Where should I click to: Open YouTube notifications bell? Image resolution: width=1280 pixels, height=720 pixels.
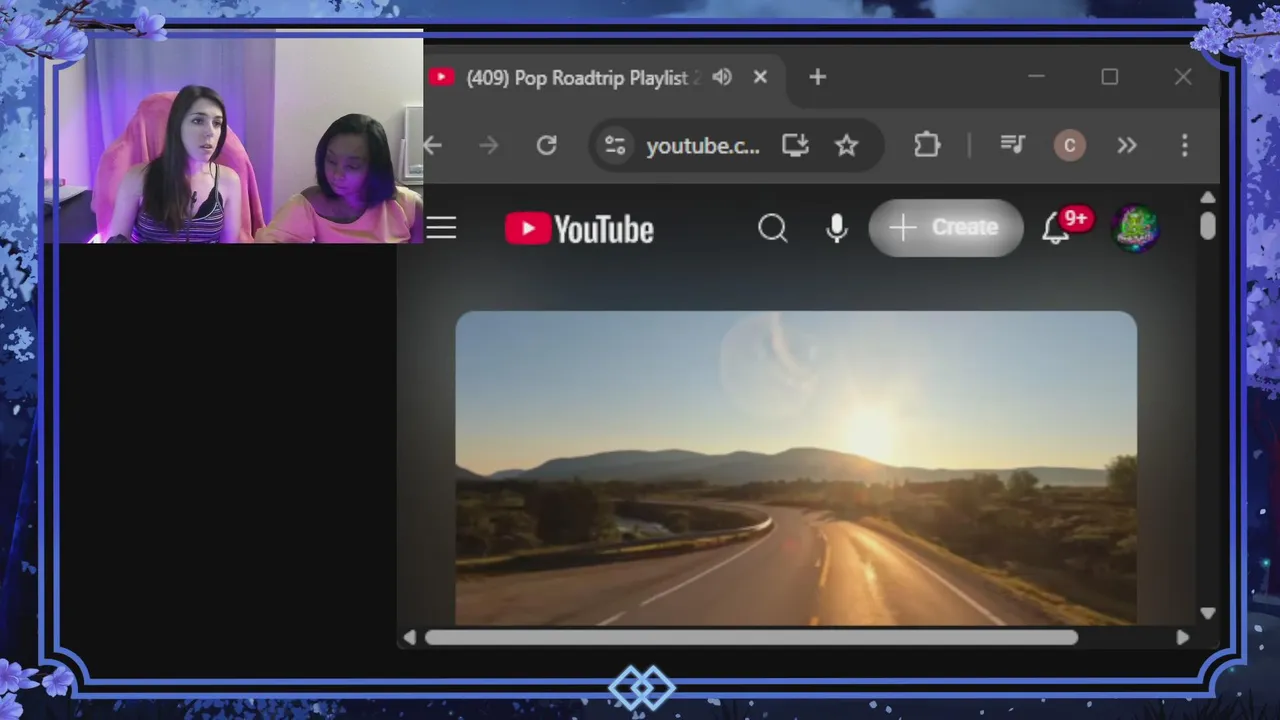(x=1056, y=229)
